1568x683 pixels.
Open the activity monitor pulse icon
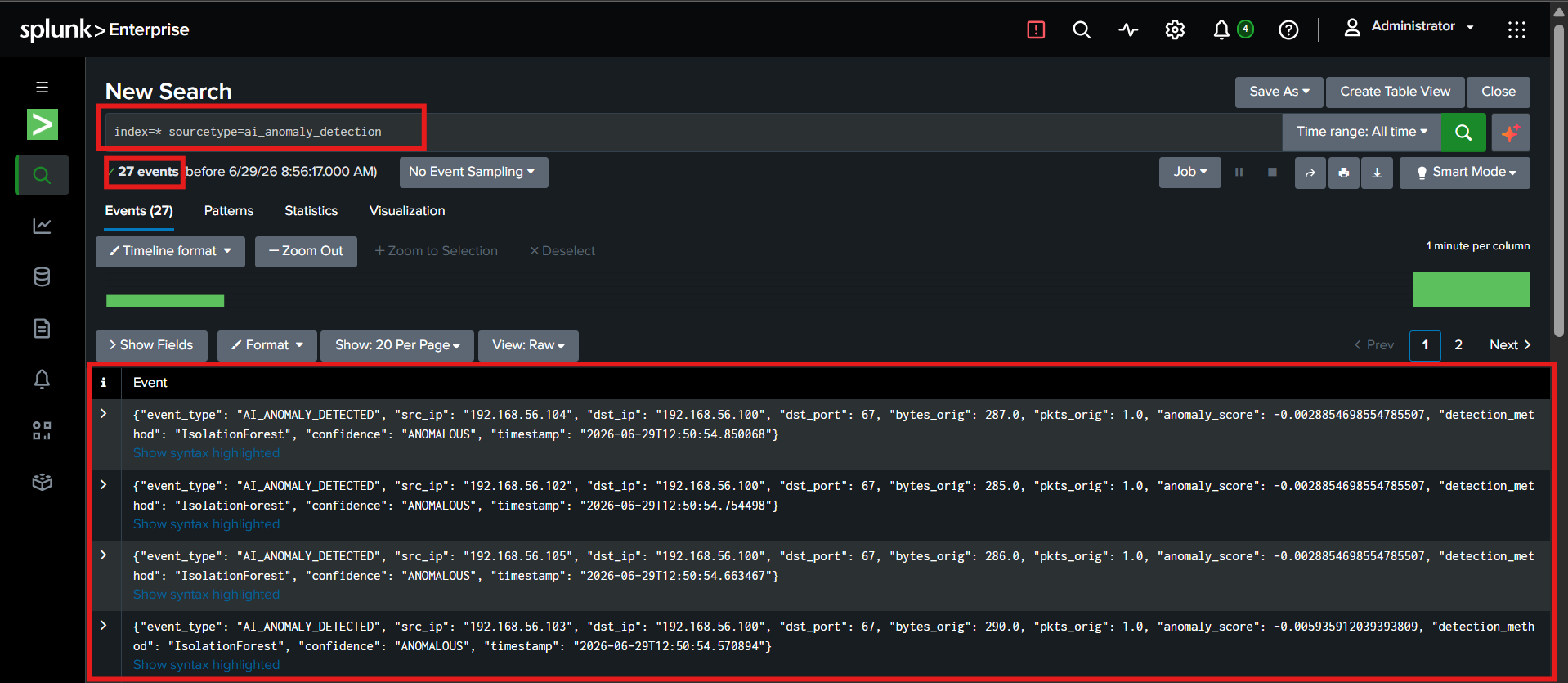[x=1128, y=30]
